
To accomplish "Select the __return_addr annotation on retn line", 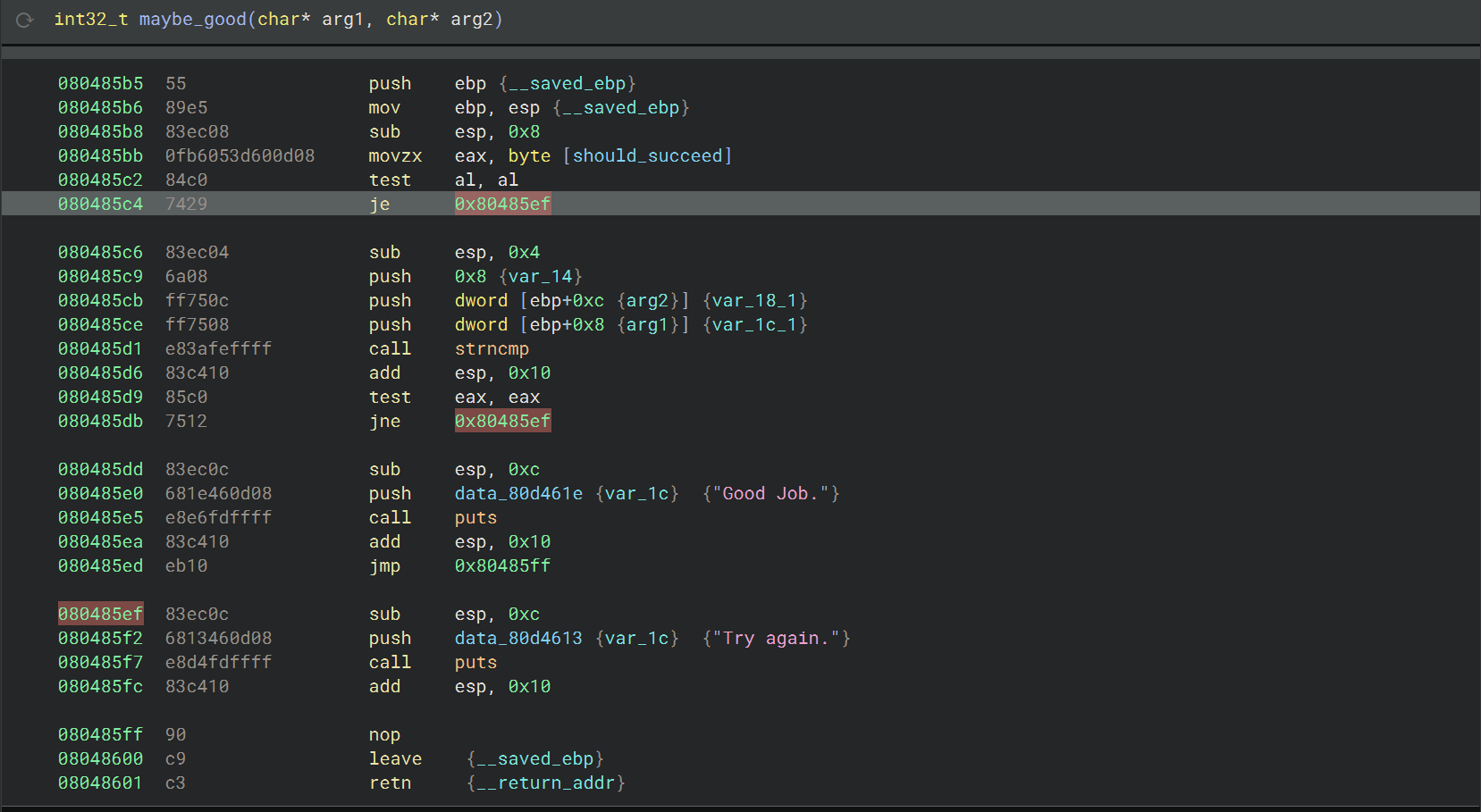I will tap(545, 783).
